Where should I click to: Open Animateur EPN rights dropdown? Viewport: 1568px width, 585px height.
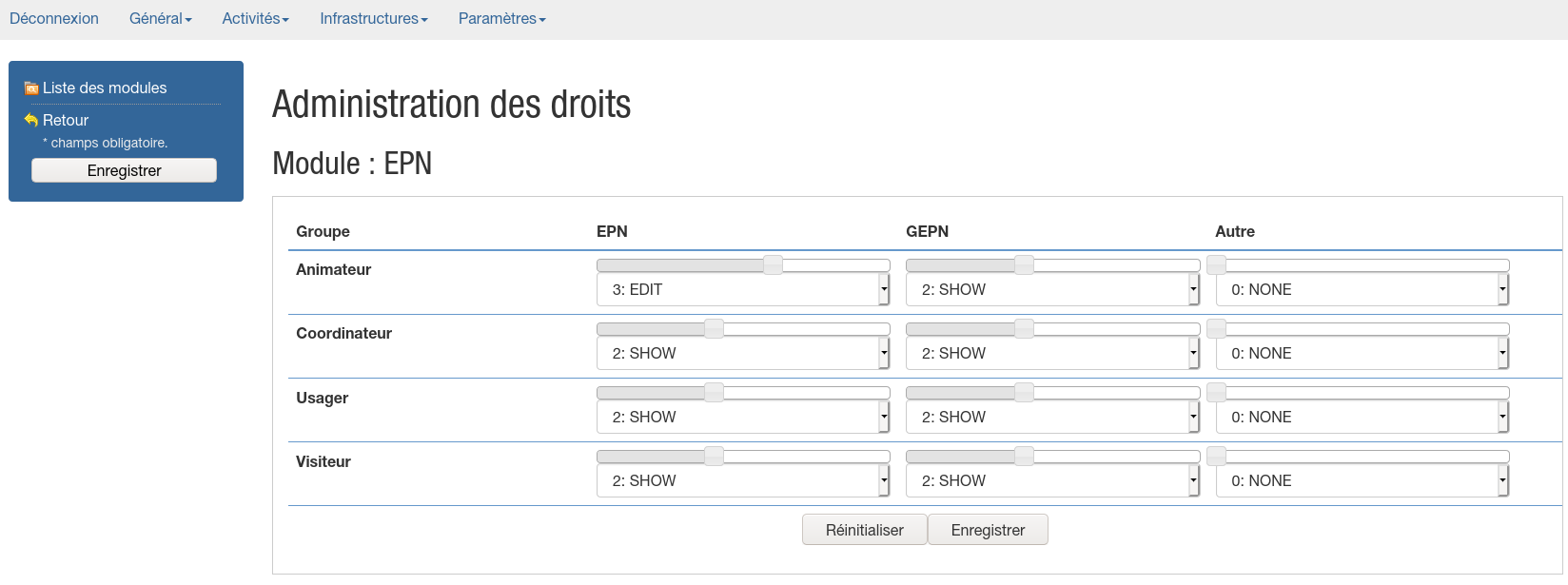click(x=742, y=290)
